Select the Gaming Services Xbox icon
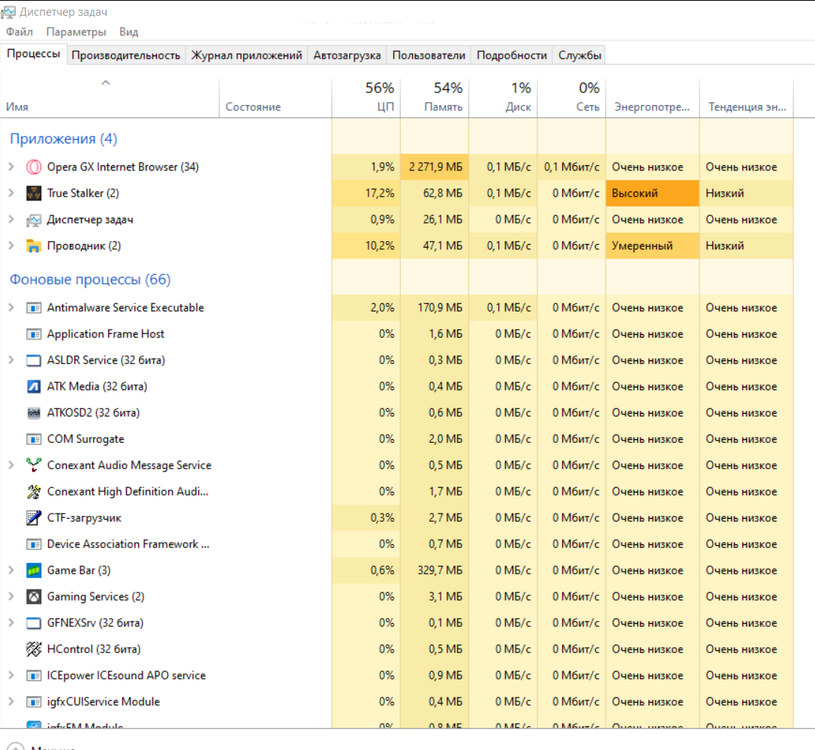The width and height of the screenshot is (815, 750). [x=34, y=597]
